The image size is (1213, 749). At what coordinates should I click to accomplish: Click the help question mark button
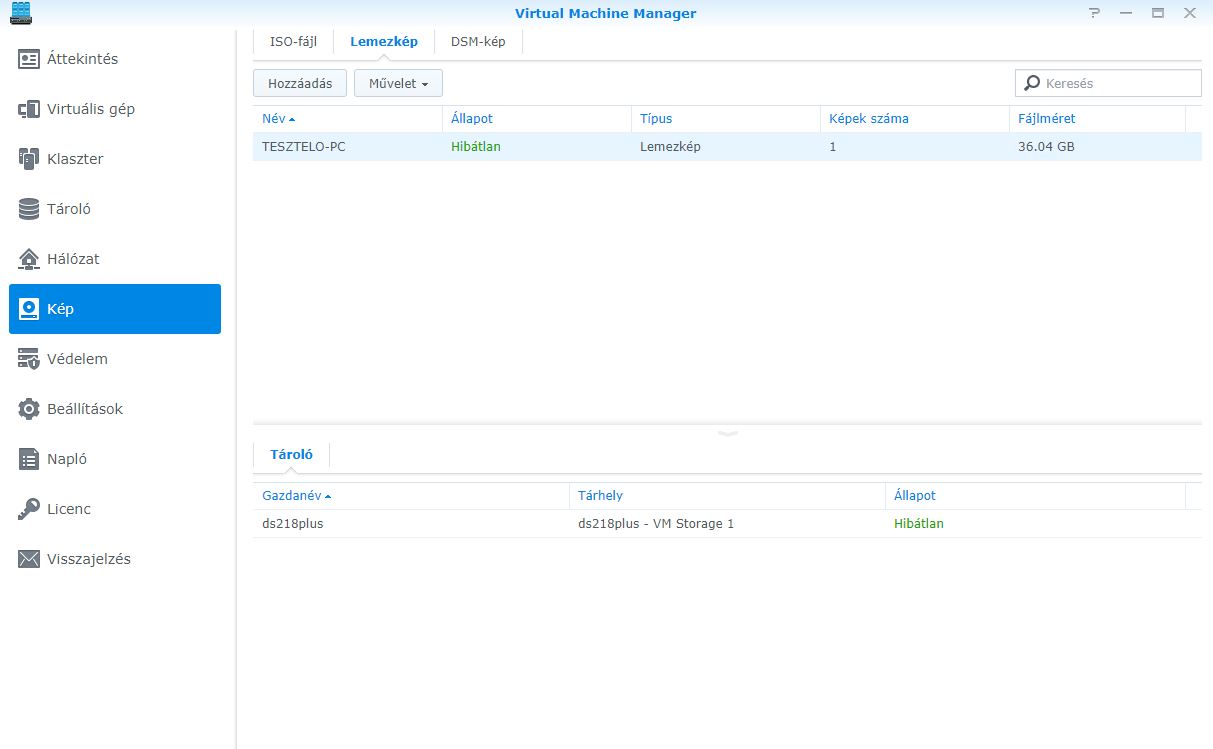[x=1095, y=13]
